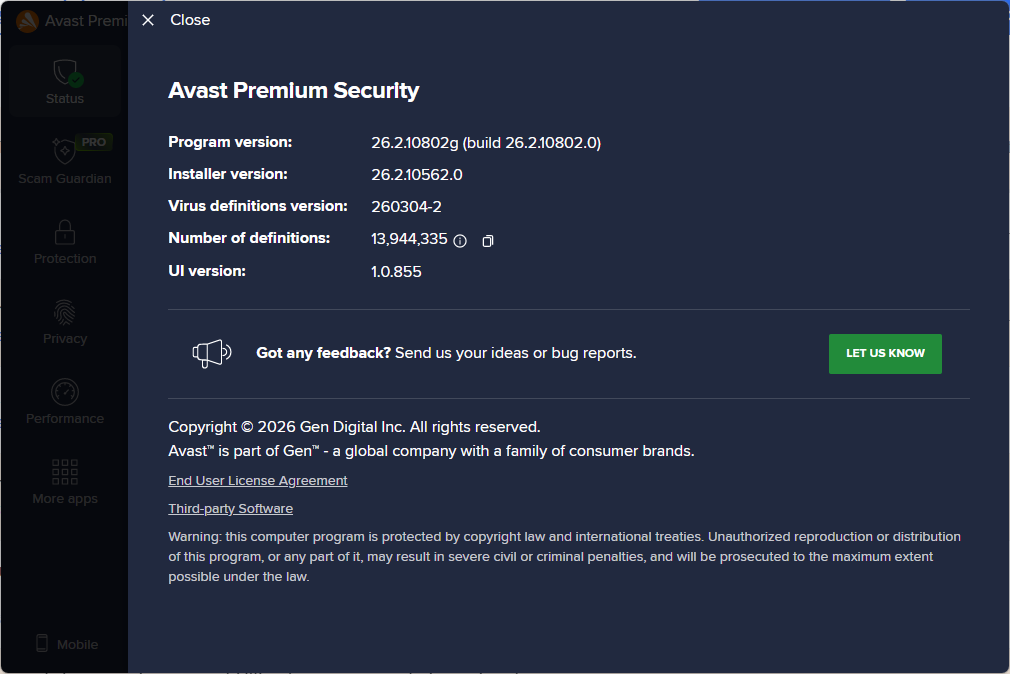Screen dimensions: 1010x674
Task: Click the virus definitions version value
Action: tap(406, 207)
